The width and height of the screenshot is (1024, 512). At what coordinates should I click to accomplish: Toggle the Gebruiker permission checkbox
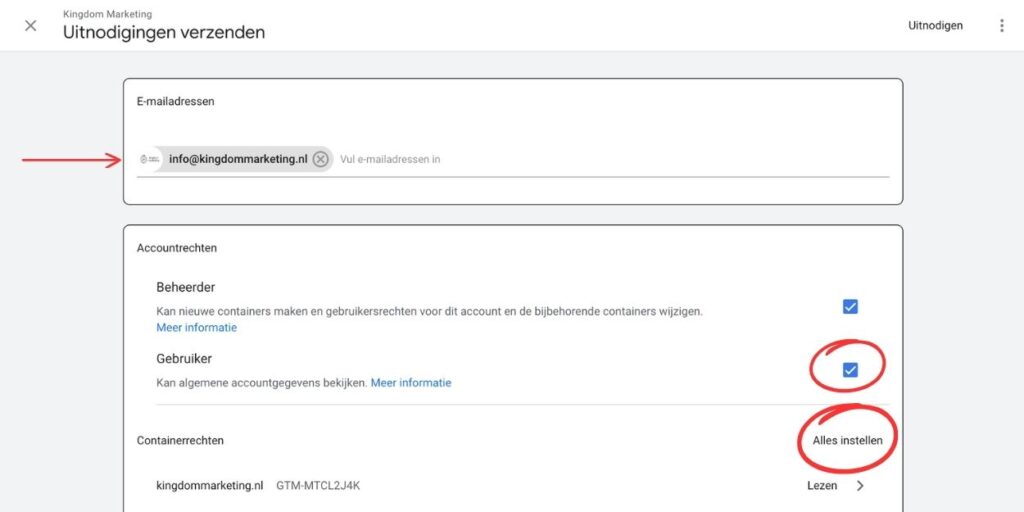tap(850, 370)
